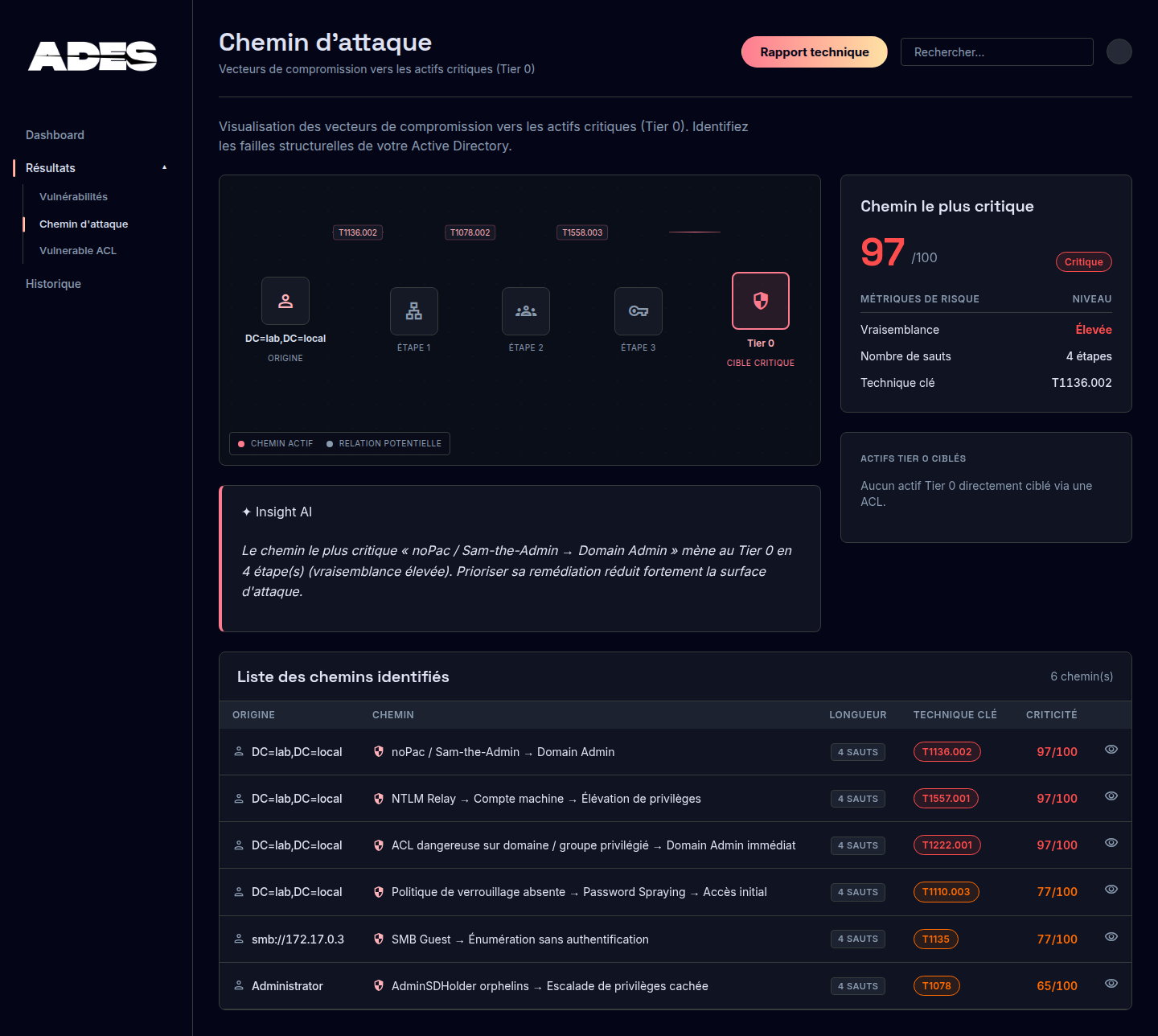Screen dimensions: 1158x1036
Task: Go to Vulnérabilités submenu
Action: tap(73, 196)
